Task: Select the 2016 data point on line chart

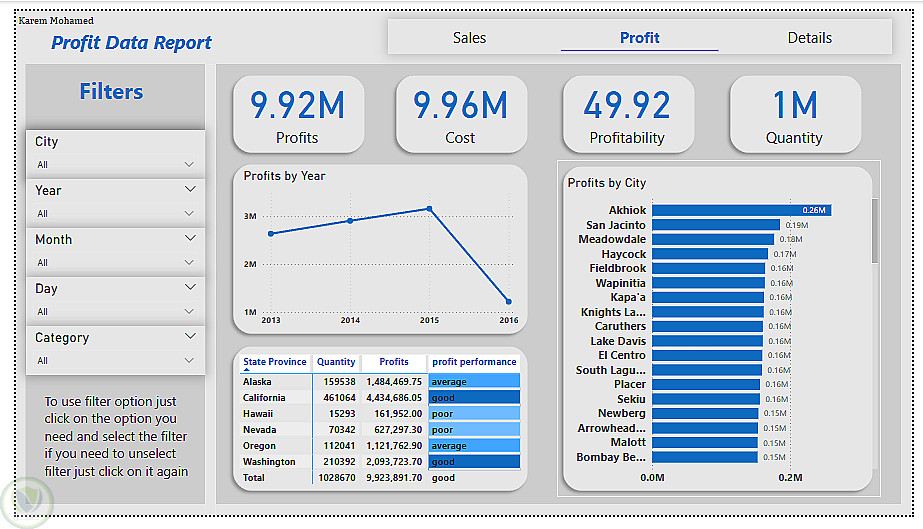Action: click(509, 301)
